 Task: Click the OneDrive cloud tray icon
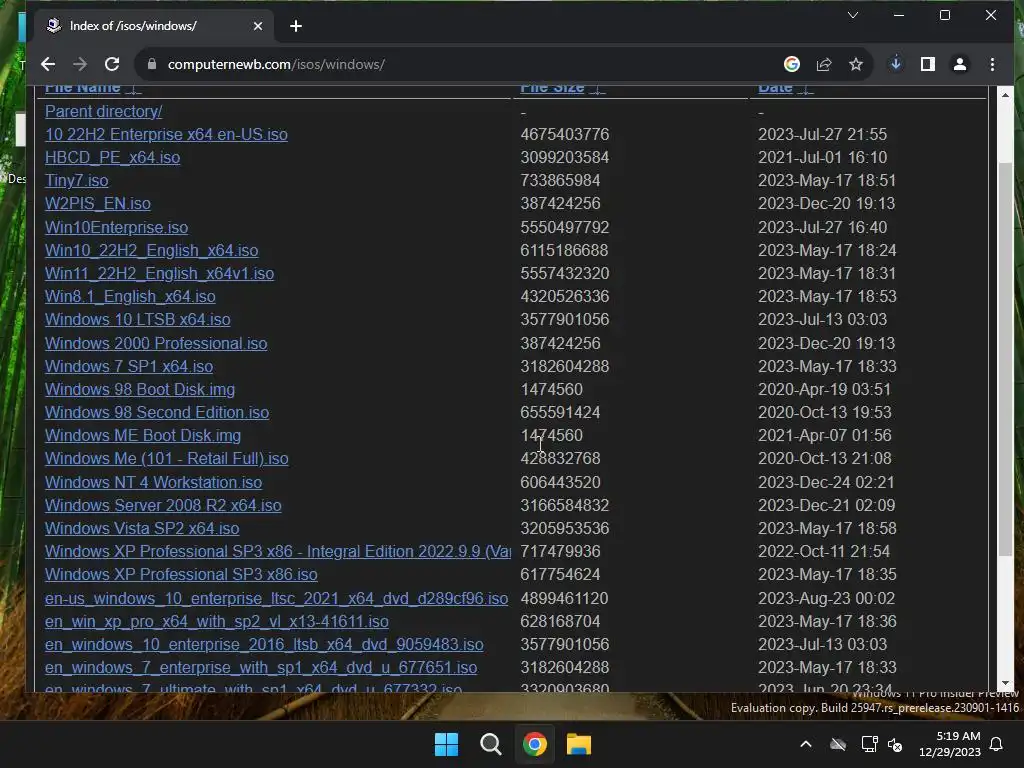pos(838,744)
